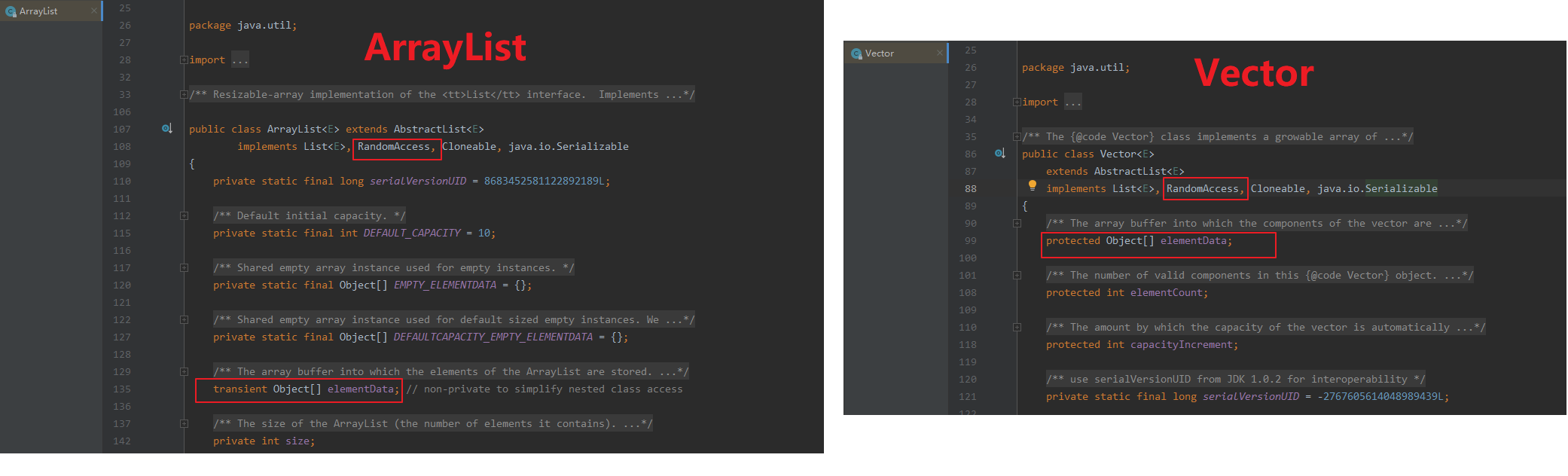Close the Vector editor tab
This screenshot has height=476, width=1568.
pyautogui.click(x=939, y=53)
